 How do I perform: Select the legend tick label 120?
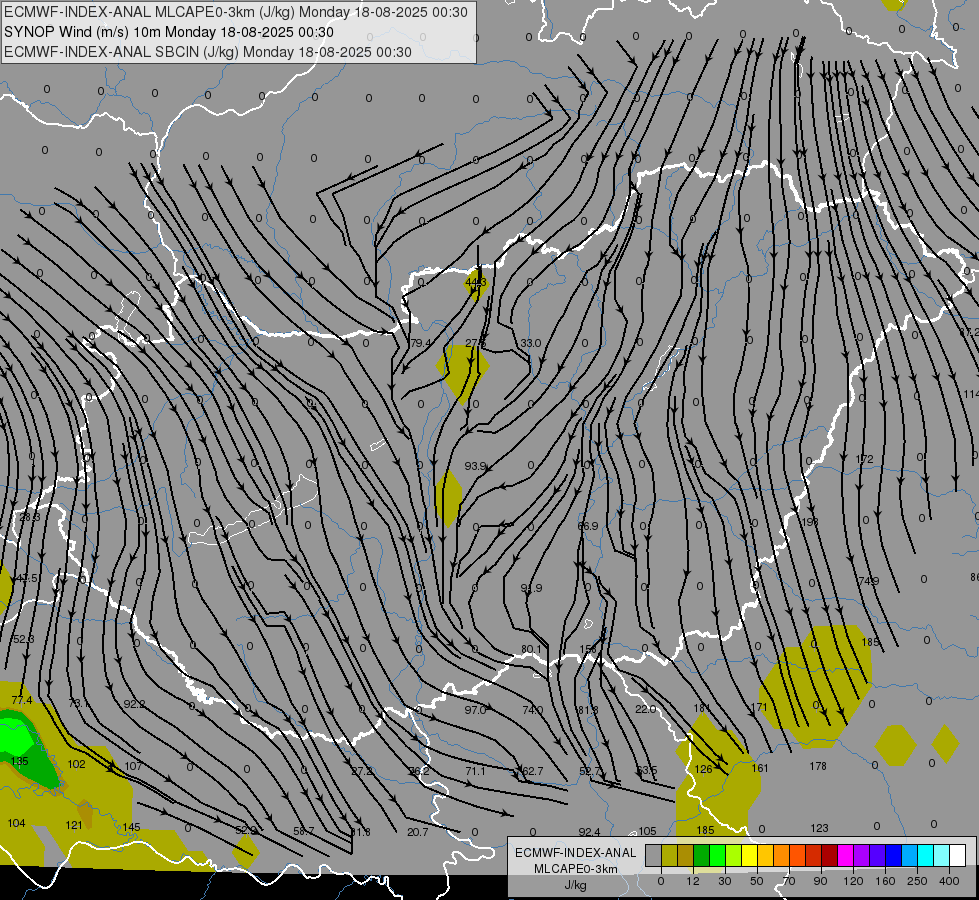point(853,881)
